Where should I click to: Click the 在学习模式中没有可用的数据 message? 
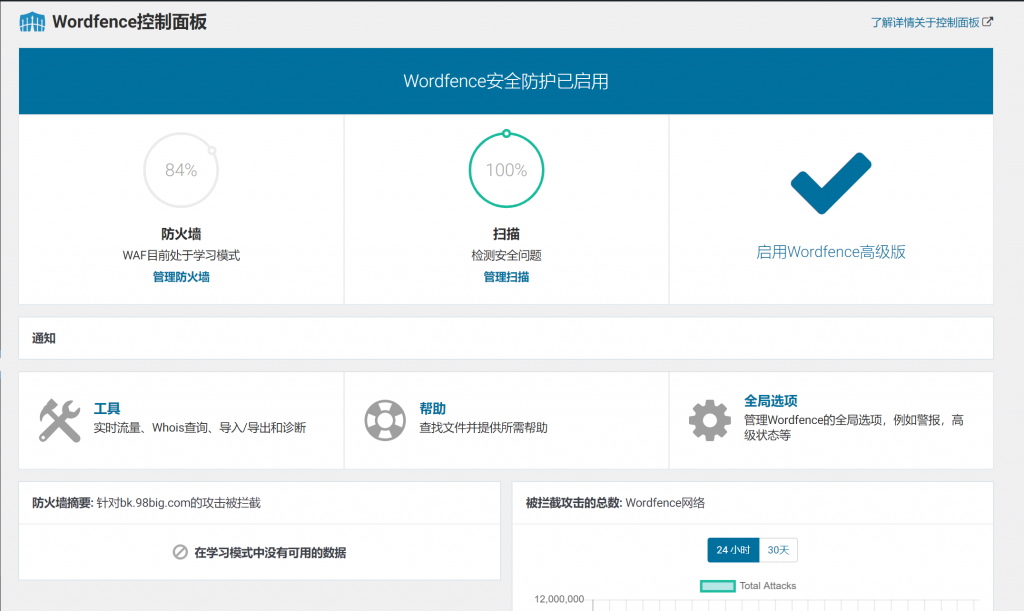point(270,552)
